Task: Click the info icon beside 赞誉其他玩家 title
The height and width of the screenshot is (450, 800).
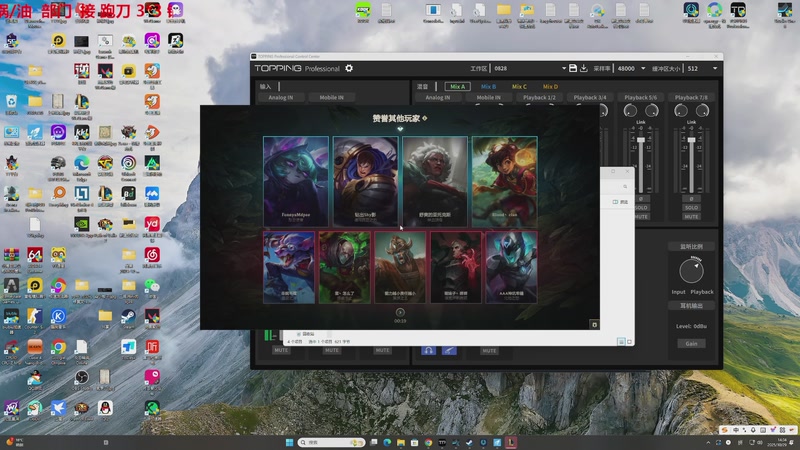Action: 424,118
